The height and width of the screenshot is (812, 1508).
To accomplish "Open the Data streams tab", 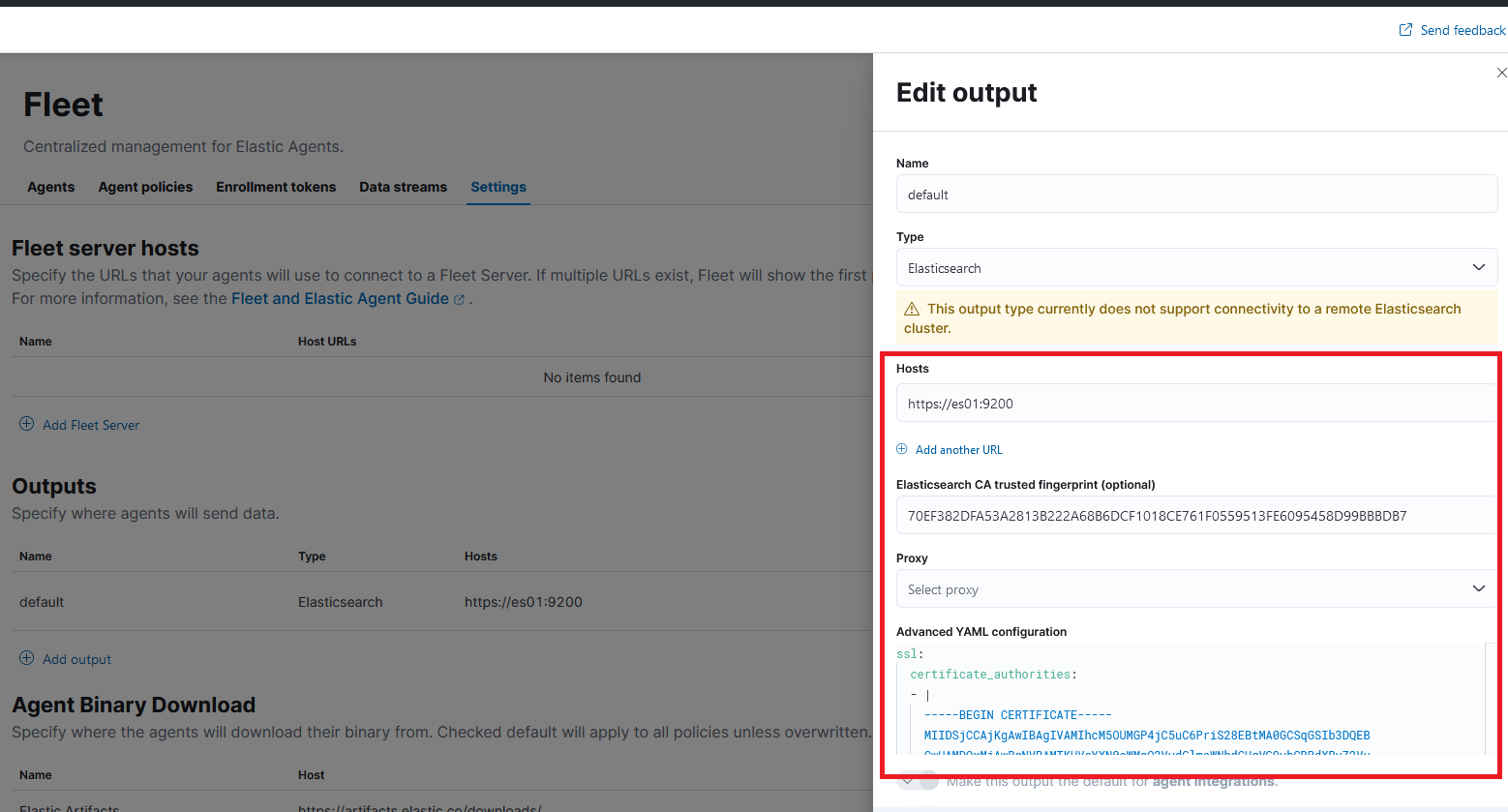I will pyautogui.click(x=403, y=187).
